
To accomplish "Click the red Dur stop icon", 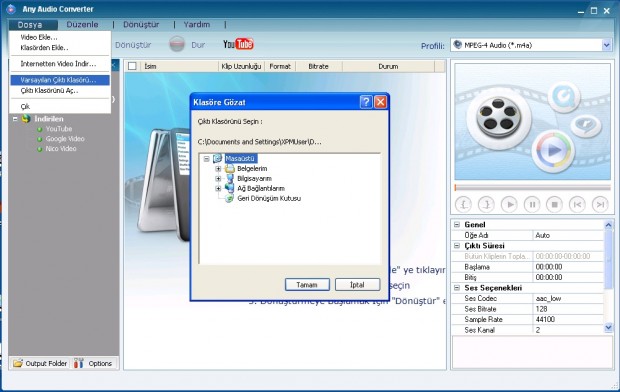I will [x=177, y=44].
